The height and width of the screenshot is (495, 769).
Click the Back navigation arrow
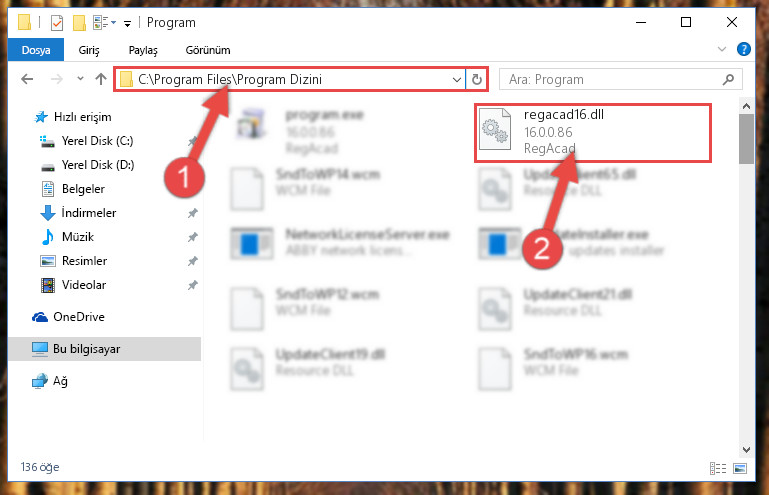(27, 79)
